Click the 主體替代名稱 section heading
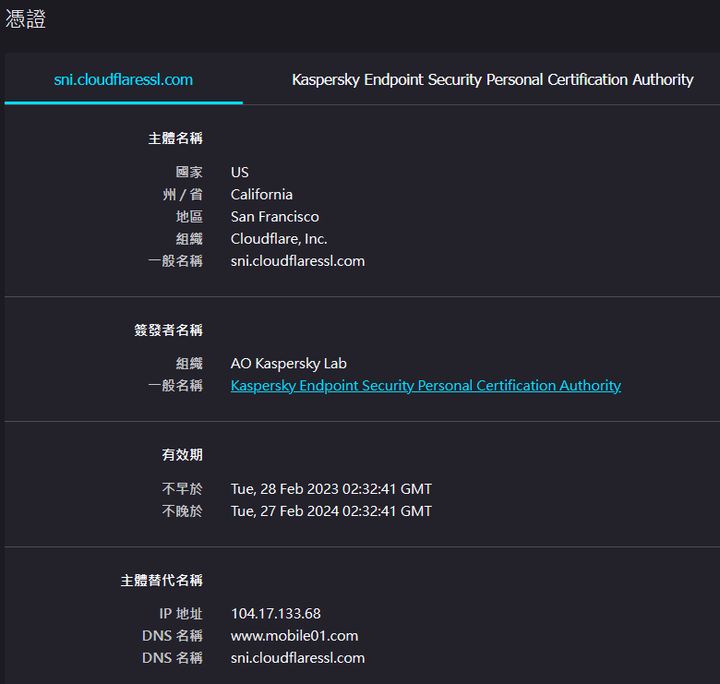 (x=162, y=580)
